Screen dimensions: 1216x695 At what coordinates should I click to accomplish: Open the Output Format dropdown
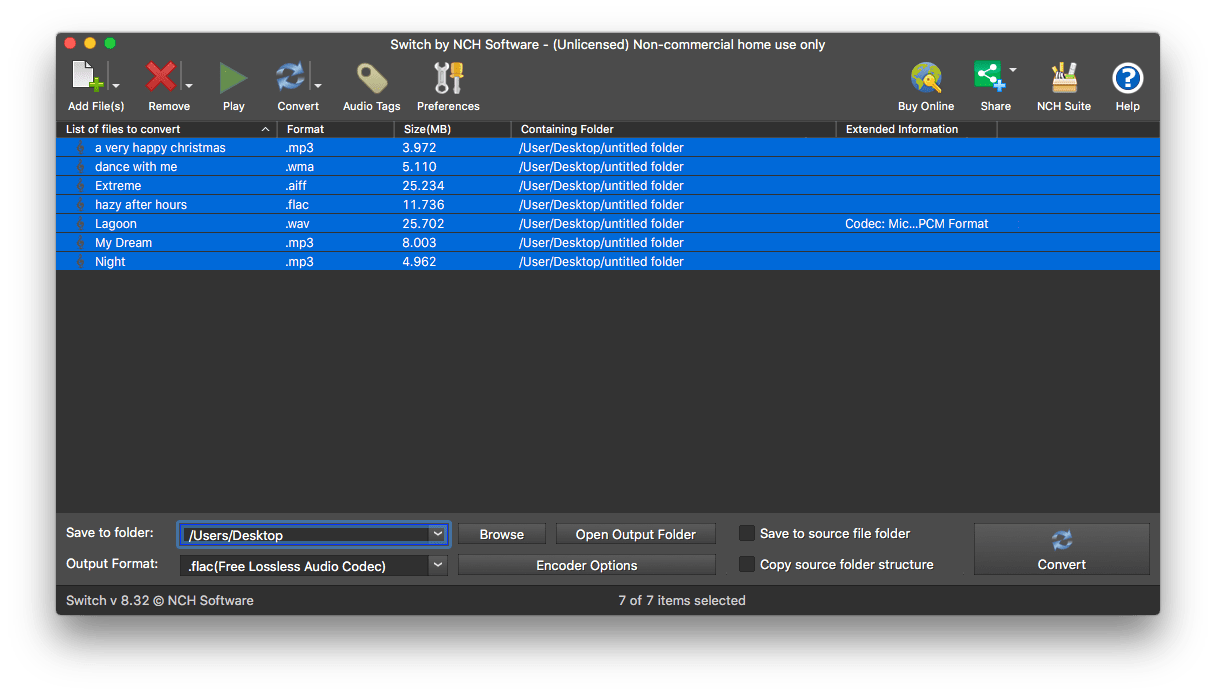pos(437,565)
